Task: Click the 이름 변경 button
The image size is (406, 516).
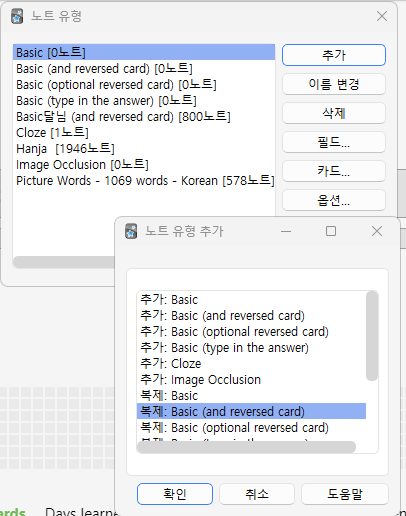Action: pos(334,84)
